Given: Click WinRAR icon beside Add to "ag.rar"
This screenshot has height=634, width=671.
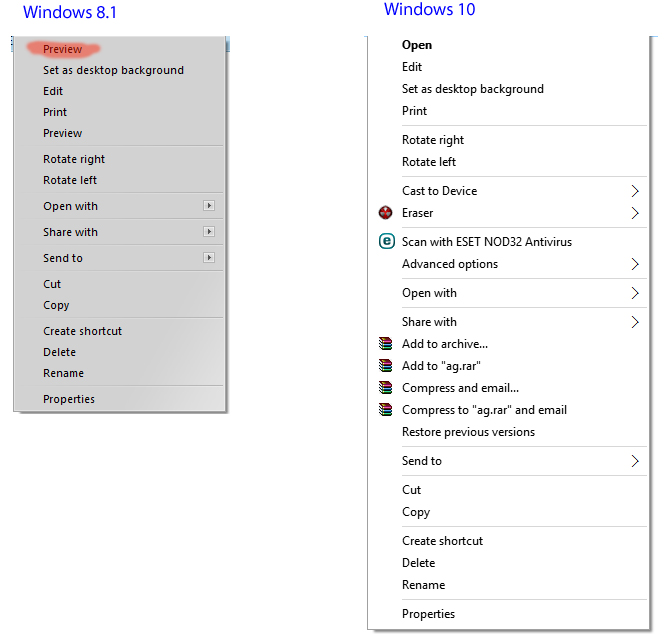Looking at the screenshot, I should click(386, 365).
